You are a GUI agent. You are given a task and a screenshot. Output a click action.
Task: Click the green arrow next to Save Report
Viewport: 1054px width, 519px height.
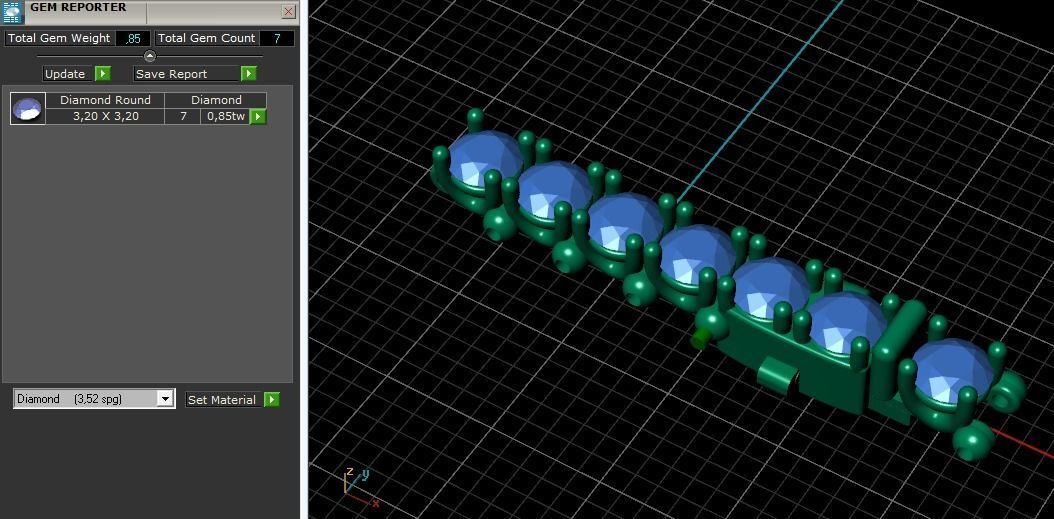[249, 74]
